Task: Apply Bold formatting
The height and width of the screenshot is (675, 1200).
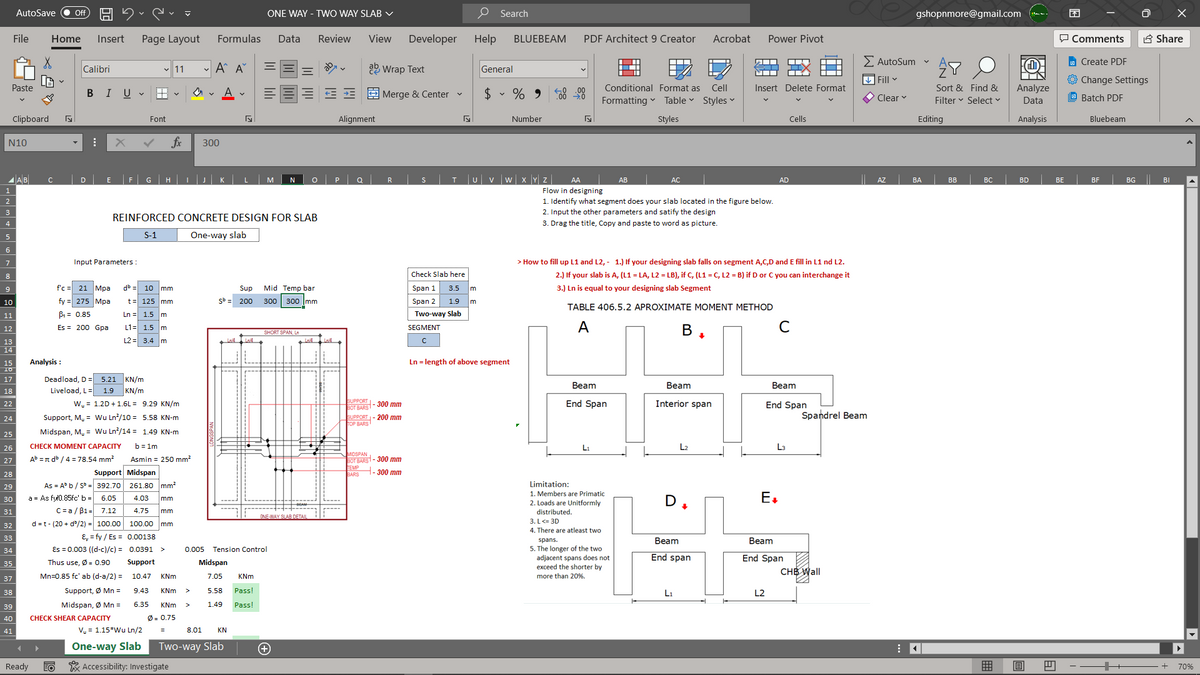Action: click(91, 94)
